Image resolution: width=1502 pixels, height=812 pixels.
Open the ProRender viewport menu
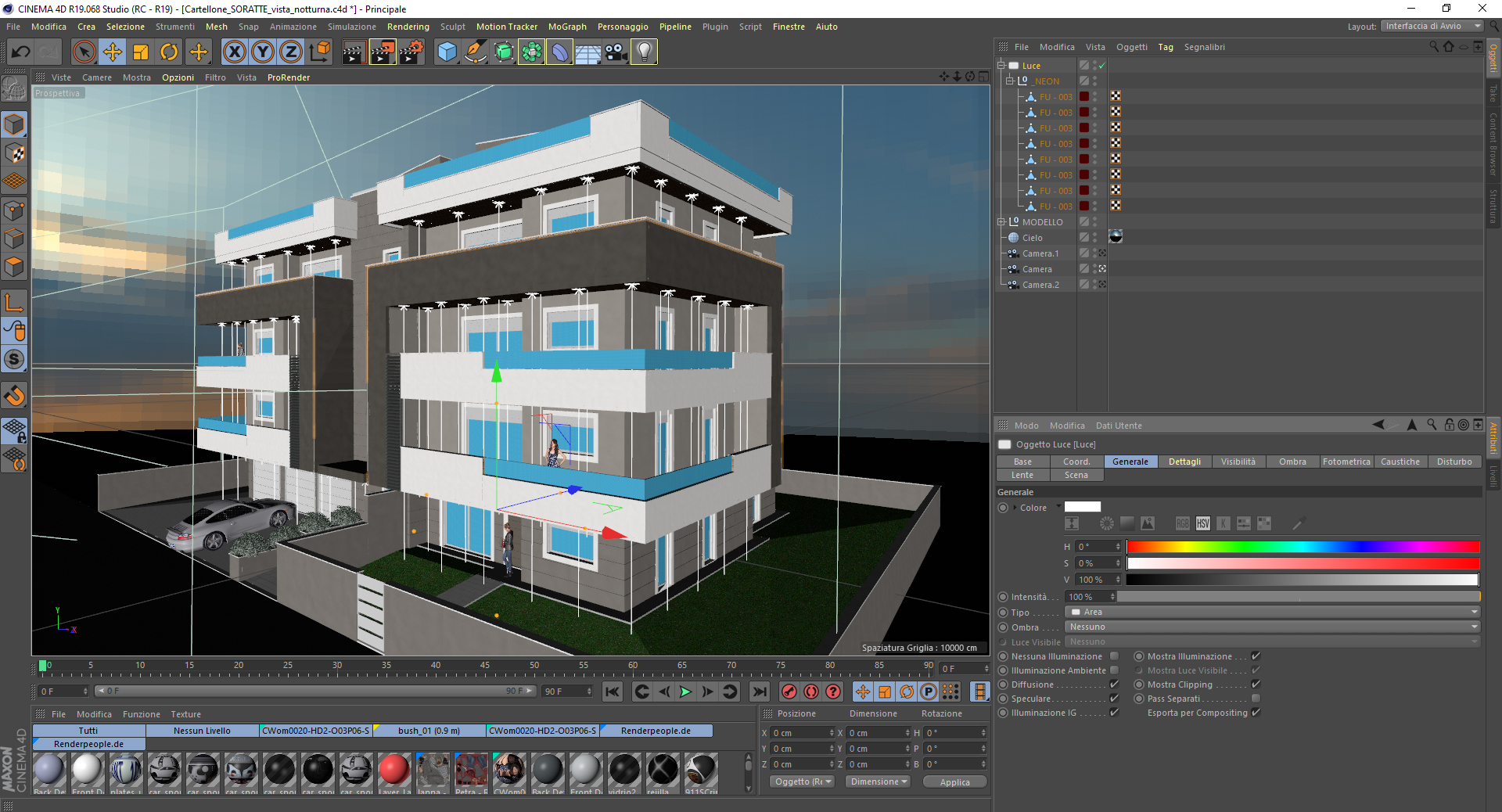[289, 77]
